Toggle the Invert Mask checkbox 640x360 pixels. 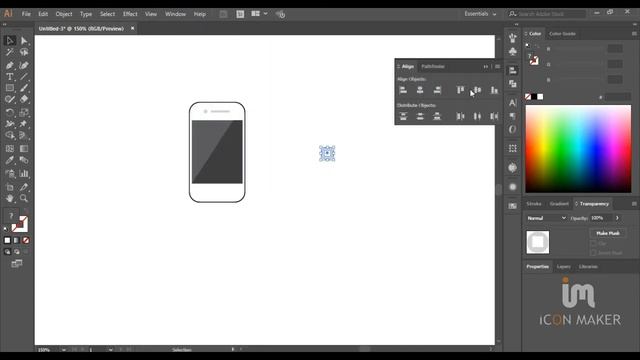pyautogui.click(x=593, y=253)
